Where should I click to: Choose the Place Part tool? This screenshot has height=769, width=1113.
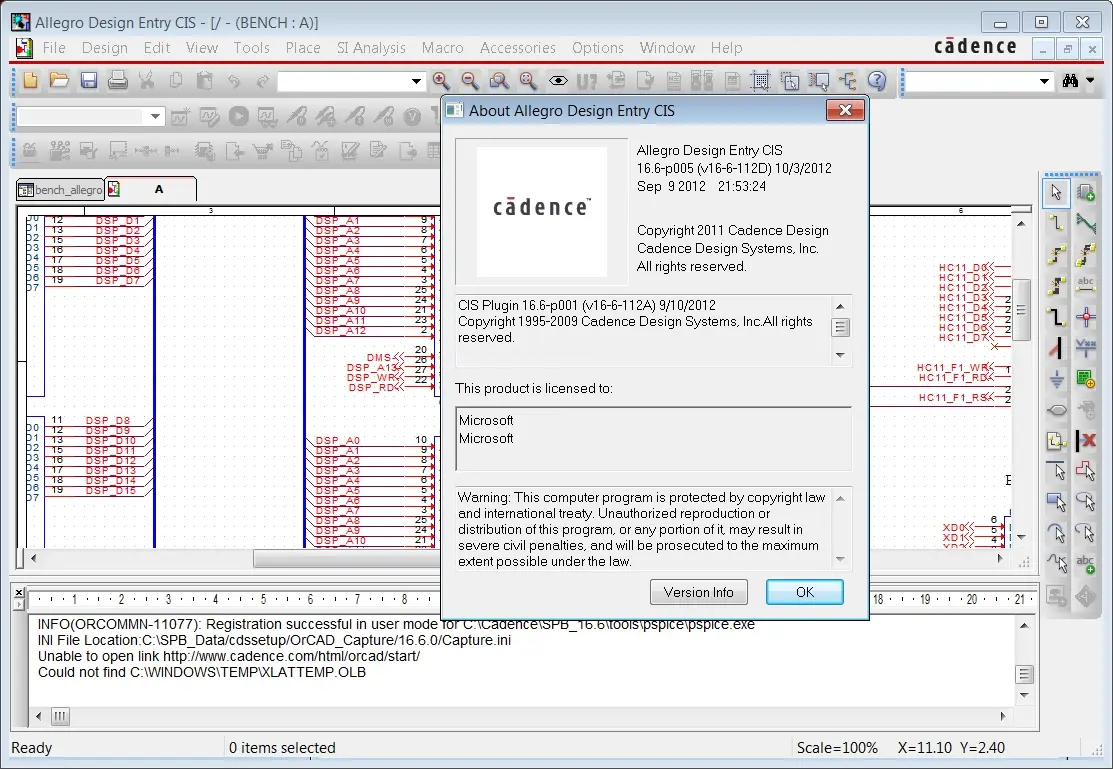pos(1085,192)
